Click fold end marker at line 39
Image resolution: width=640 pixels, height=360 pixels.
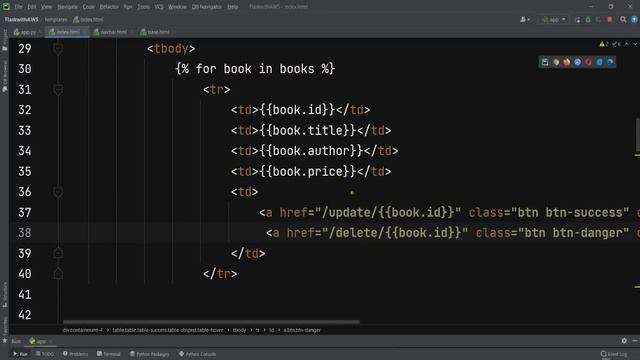click(58, 253)
